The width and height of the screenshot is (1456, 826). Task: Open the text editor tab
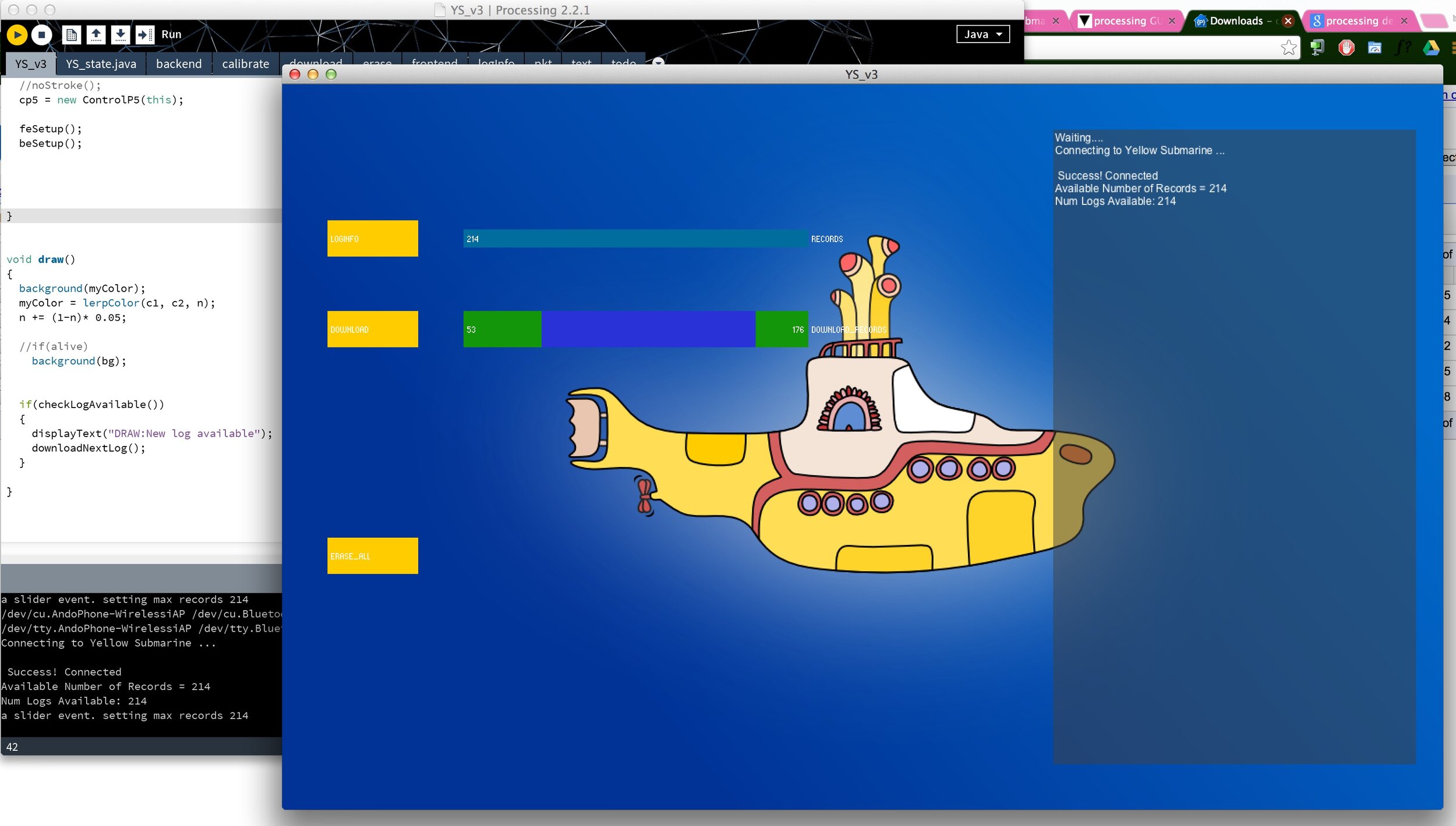coord(581,60)
